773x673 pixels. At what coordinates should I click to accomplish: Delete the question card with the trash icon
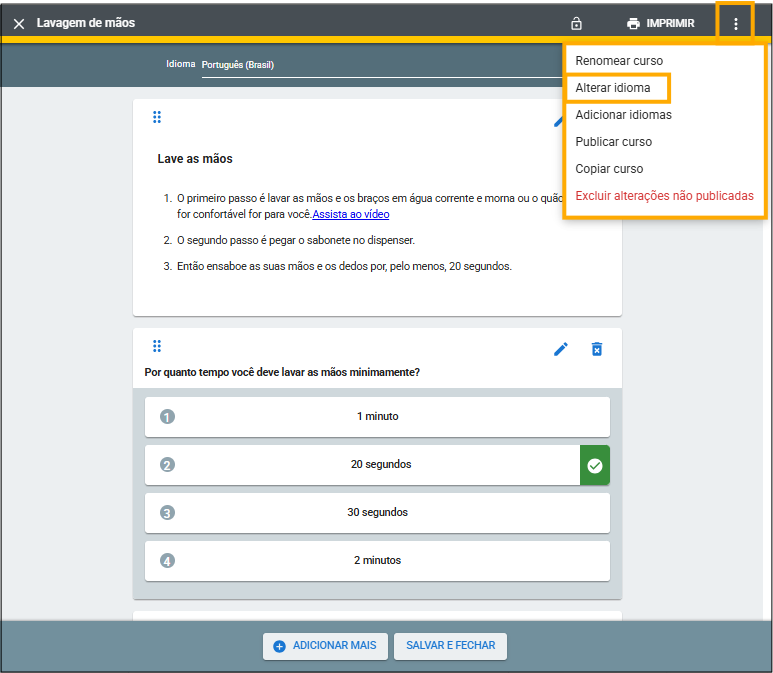coord(597,349)
